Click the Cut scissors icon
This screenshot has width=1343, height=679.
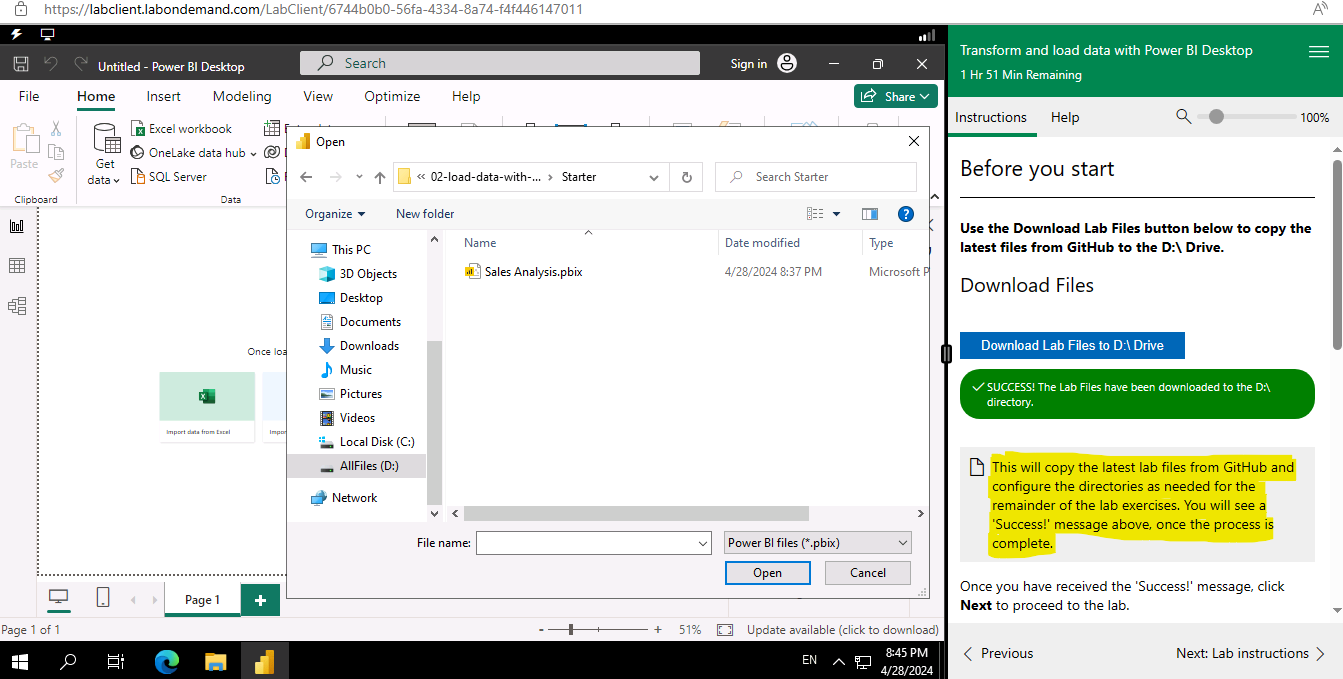(56, 129)
